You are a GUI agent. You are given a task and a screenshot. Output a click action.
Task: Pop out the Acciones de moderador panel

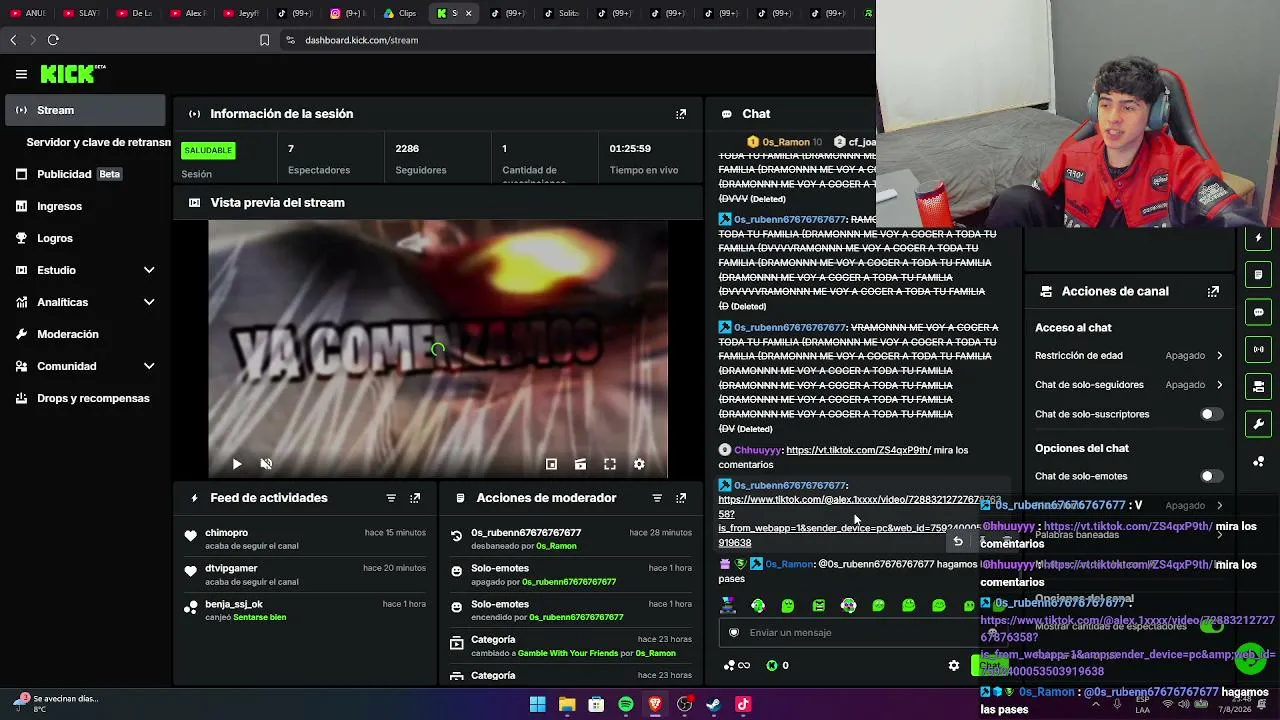point(681,498)
